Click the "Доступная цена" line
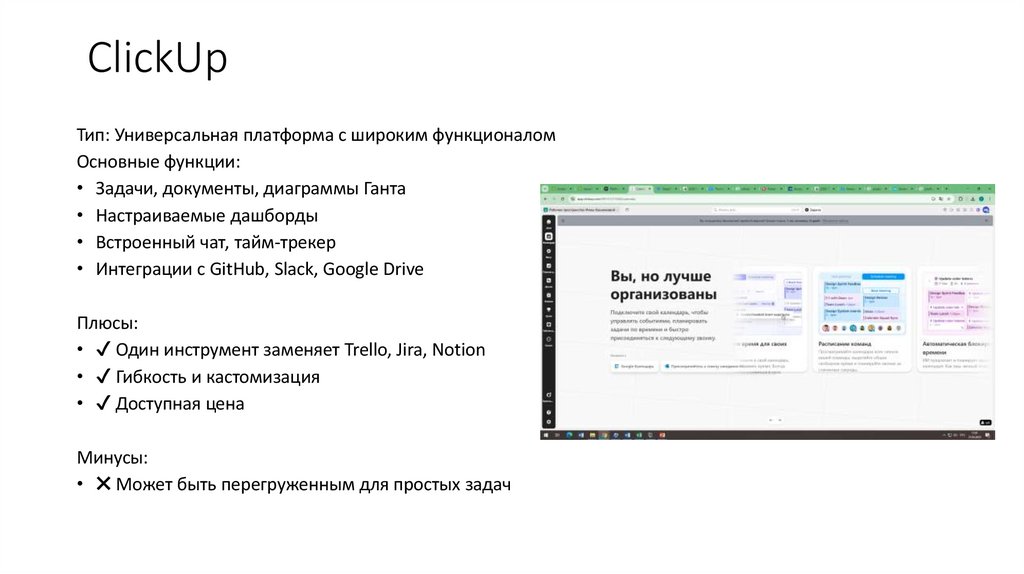Screen dimensions: 1024x574 [180, 404]
